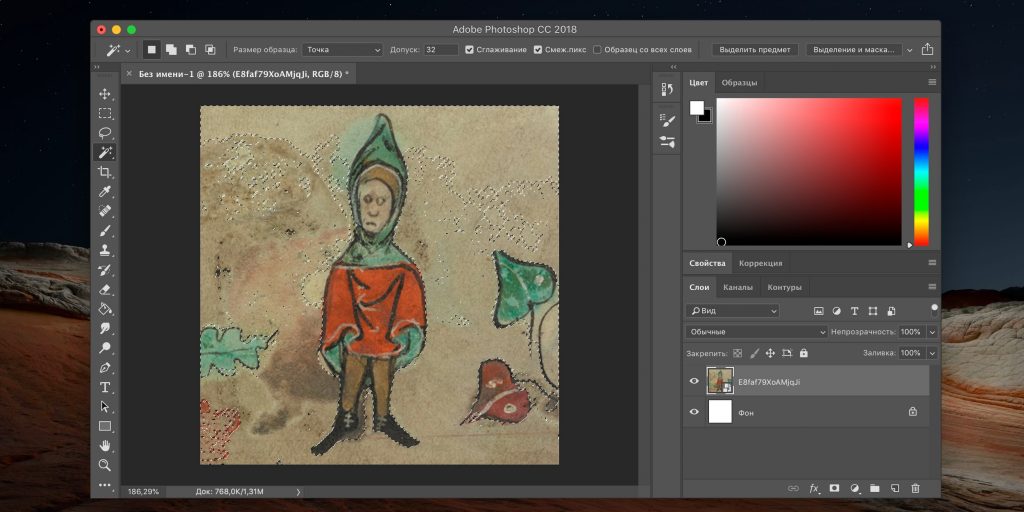Open the Образцы tab
The width and height of the screenshot is (1024, 512).
pyautogui.click(x=739, y=82)
